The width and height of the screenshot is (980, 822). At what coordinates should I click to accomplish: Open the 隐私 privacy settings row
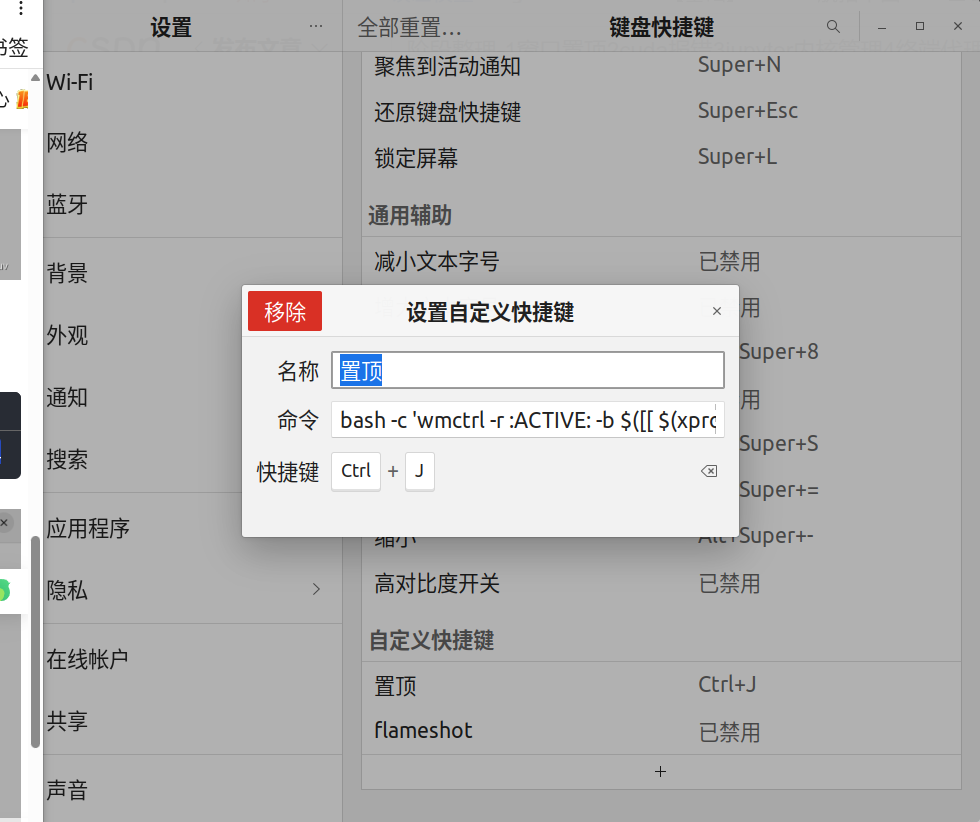pyautogui.click(x=193, y=590)
